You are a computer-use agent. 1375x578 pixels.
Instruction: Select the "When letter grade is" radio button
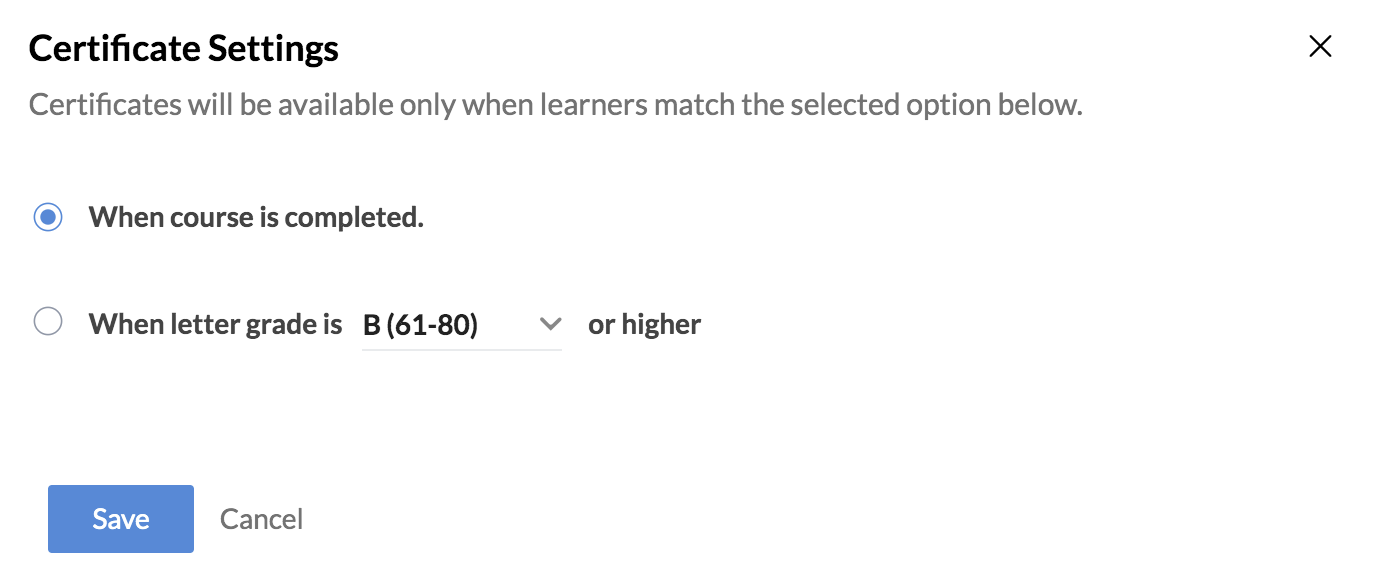tap(48, 322)
